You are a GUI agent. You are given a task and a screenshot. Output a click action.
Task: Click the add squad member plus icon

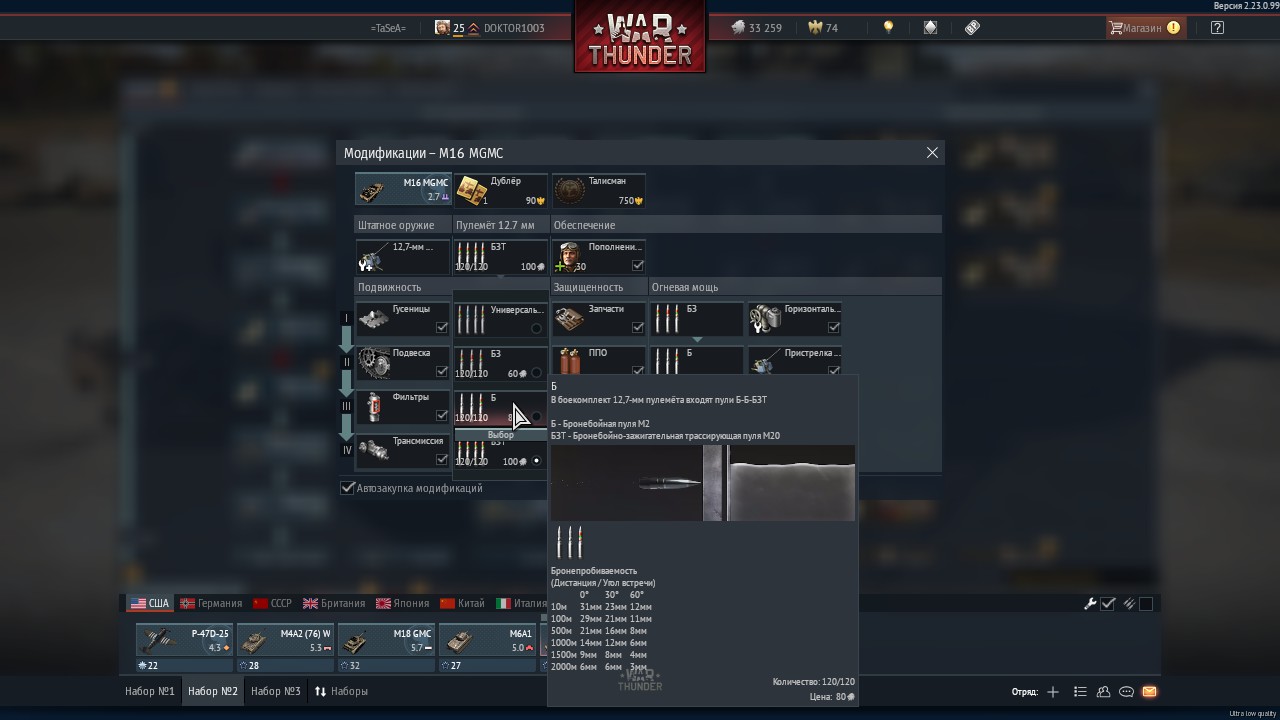click(x=1053, y=691)
